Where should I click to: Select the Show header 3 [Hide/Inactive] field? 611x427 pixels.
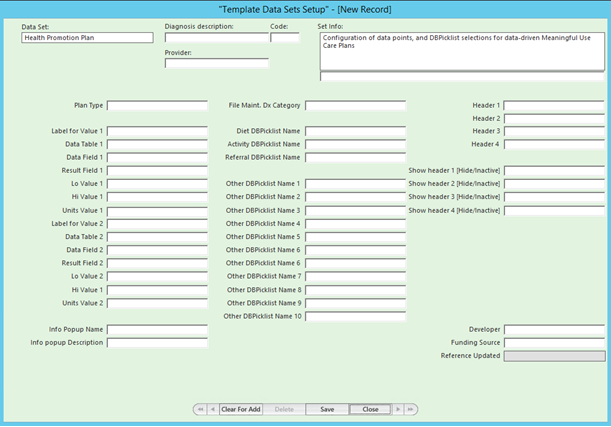click(554, 197)
